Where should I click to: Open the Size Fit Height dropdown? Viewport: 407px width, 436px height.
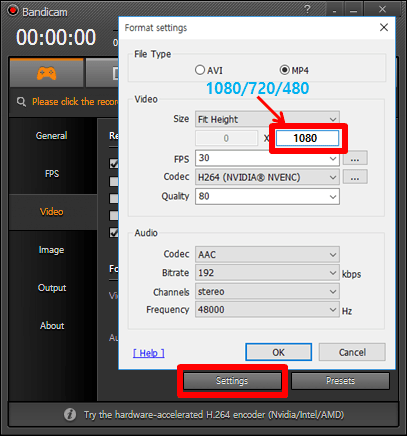click(x=267, y=119)
